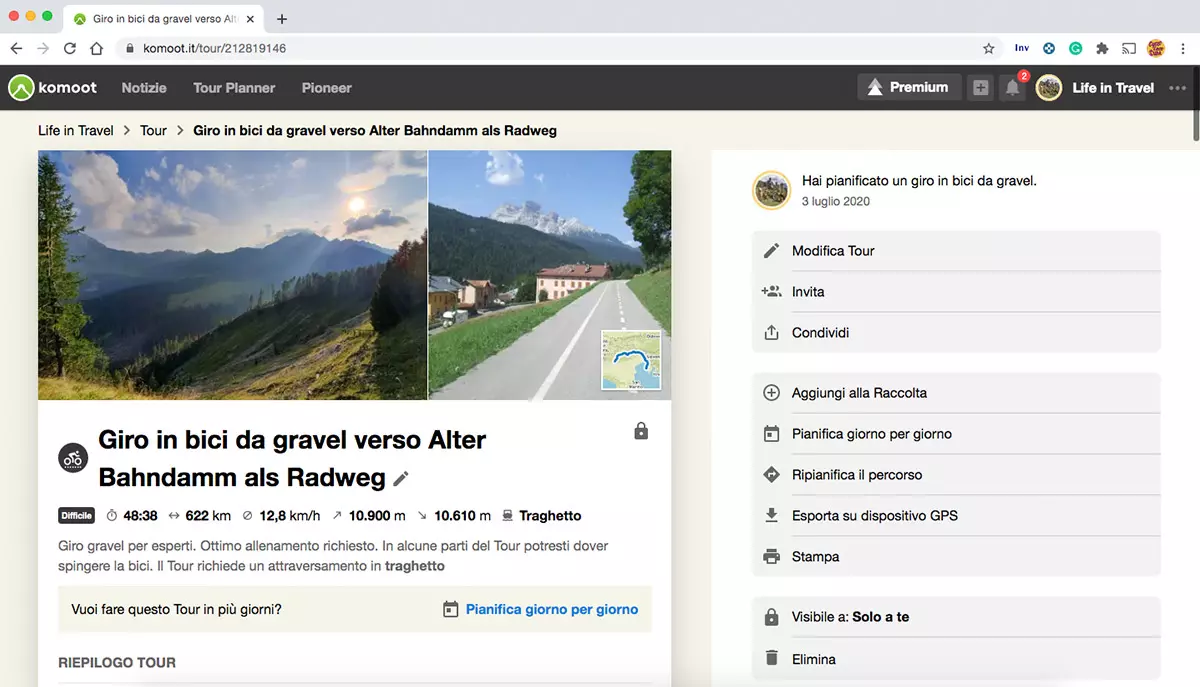Image resolution: width=1200 pixels, height=687 pixels.
Task: Go to the Pioneer section
Action: pyautogui.click(x=327, y=88)
